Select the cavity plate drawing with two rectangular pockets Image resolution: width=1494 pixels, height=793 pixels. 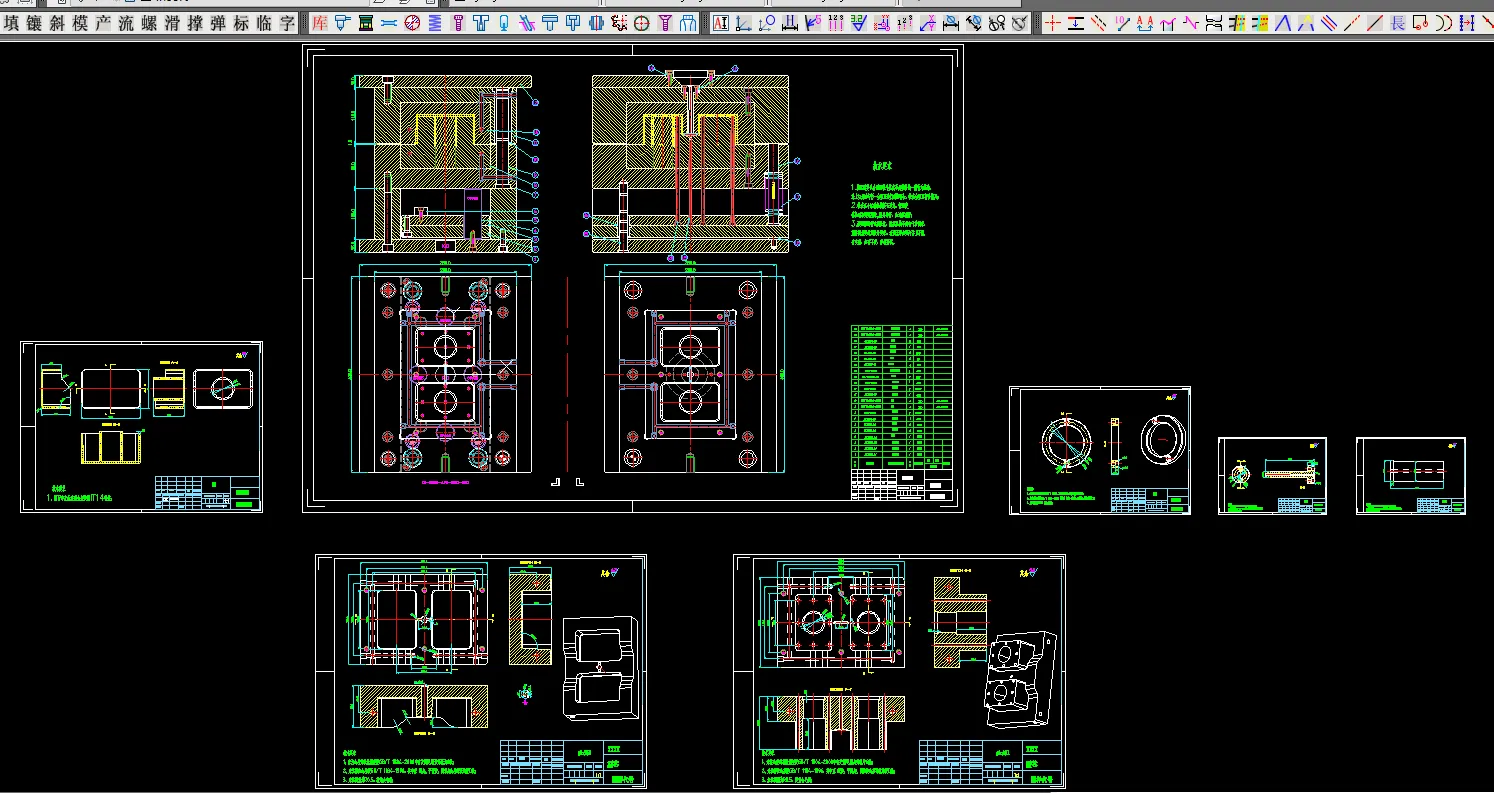481,671
